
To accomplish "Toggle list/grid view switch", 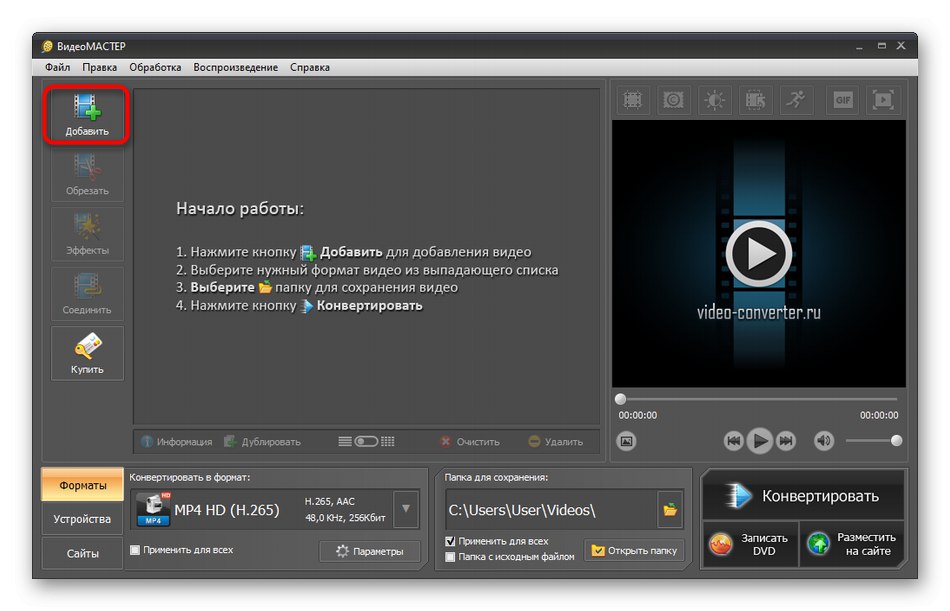I will coord(366,441).
